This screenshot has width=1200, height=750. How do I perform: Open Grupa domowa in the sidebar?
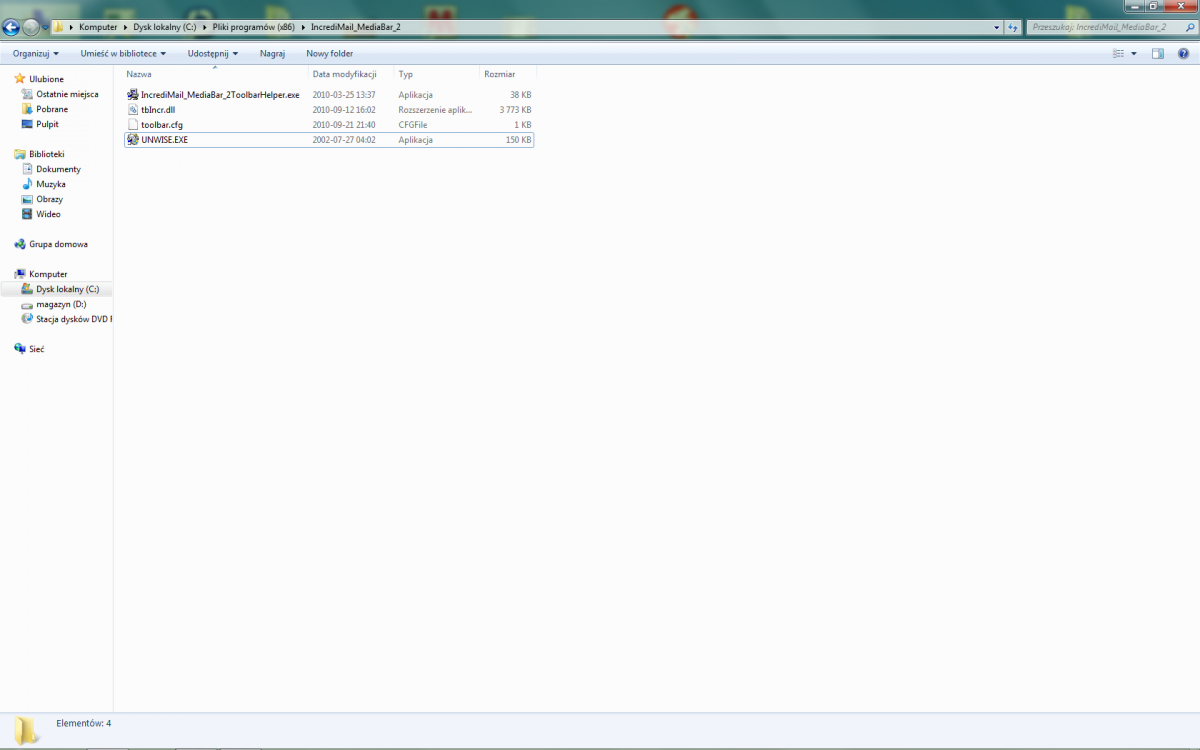click(58, 244)
